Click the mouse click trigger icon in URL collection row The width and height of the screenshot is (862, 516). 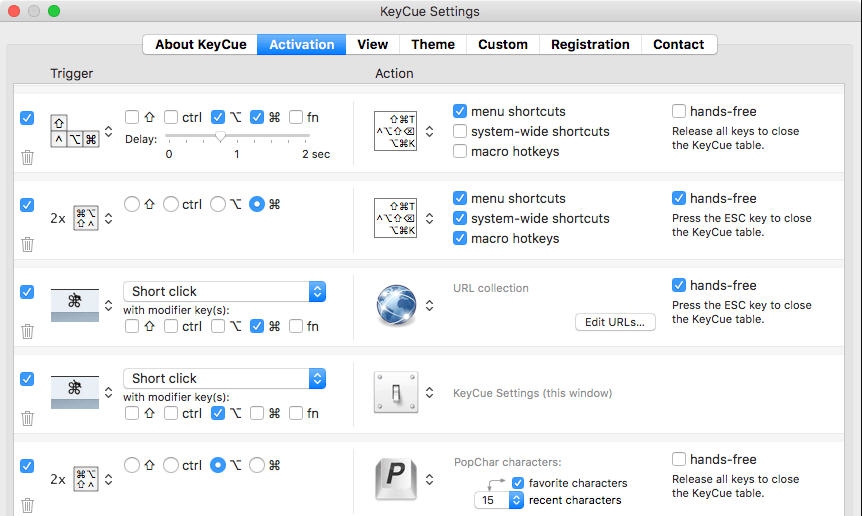point(75,305)
